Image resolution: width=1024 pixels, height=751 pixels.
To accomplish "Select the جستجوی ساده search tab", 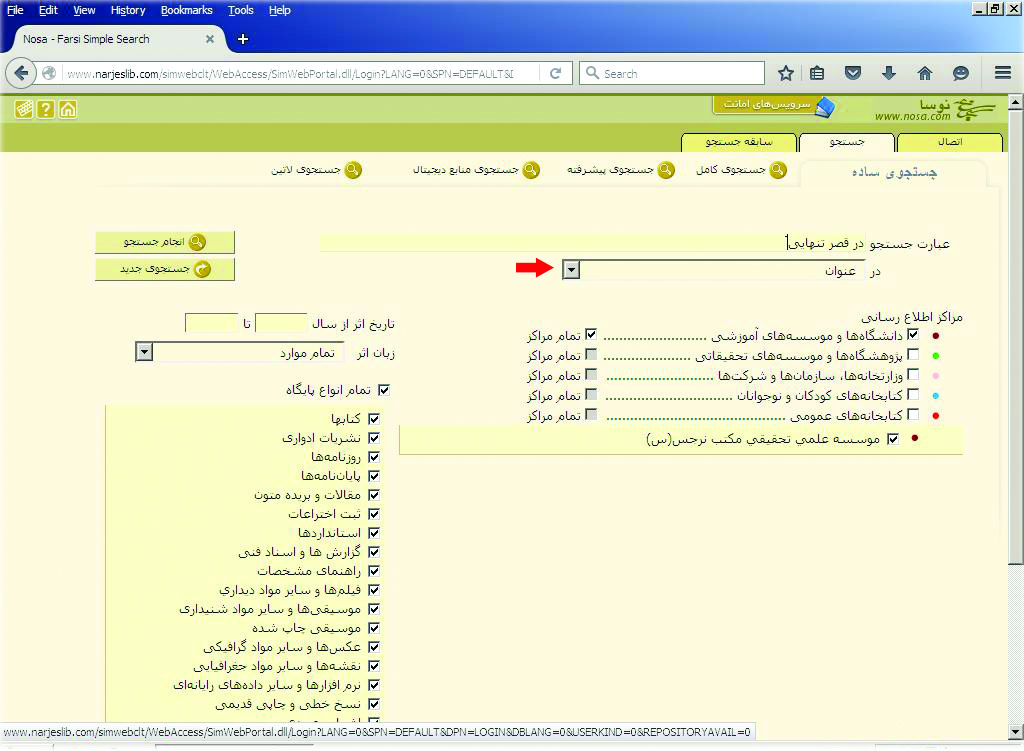I will (894, 172).
